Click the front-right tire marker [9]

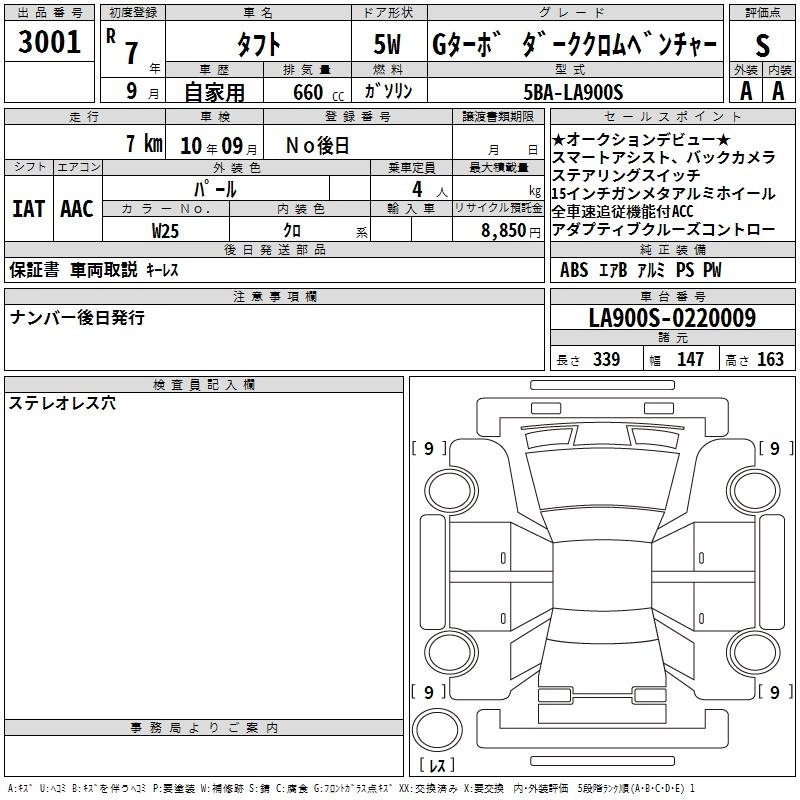(x=775, y=449)
